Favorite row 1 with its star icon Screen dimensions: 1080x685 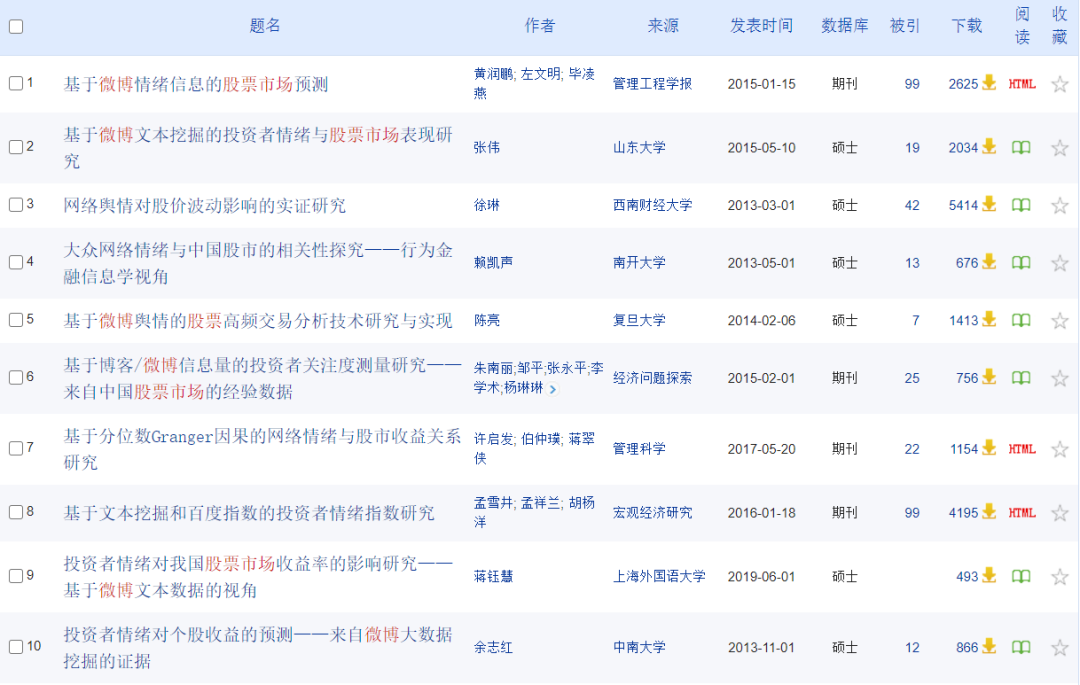[1059, 84]
